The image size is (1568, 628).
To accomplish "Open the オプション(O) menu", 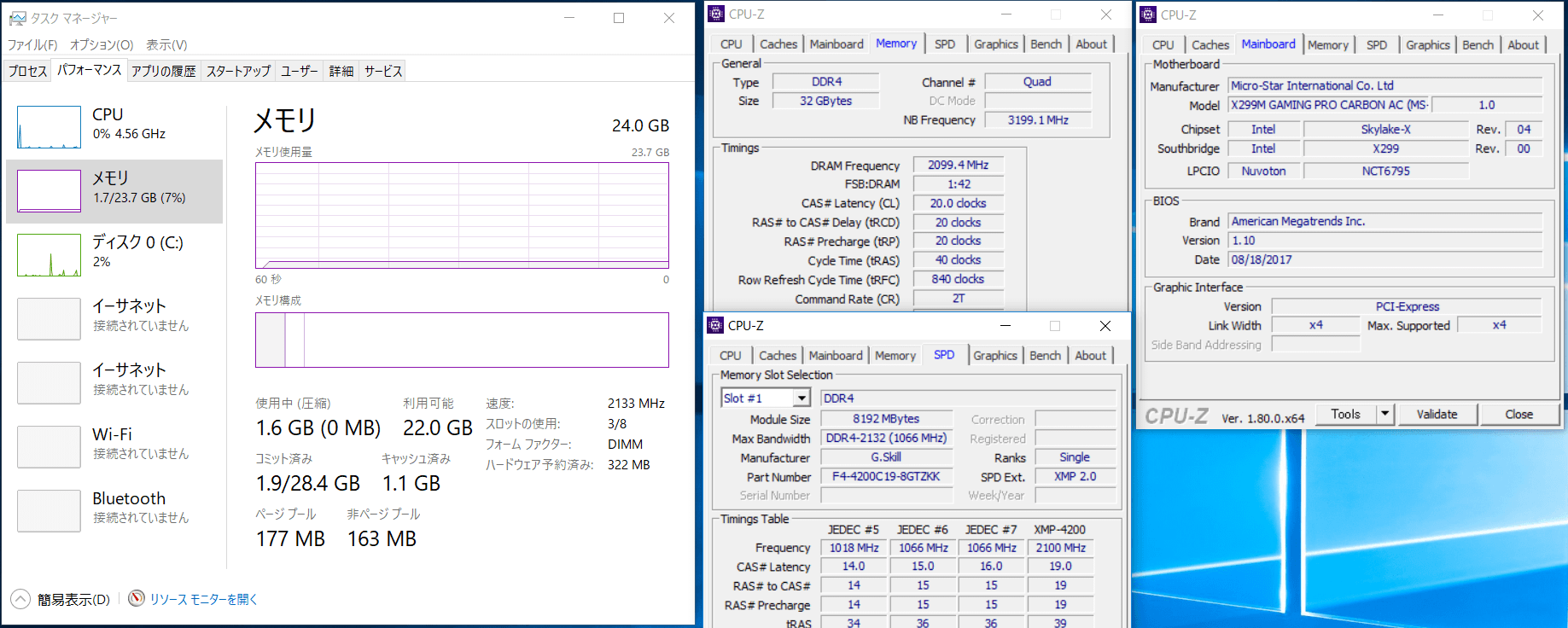I will (x=102, y=44).
